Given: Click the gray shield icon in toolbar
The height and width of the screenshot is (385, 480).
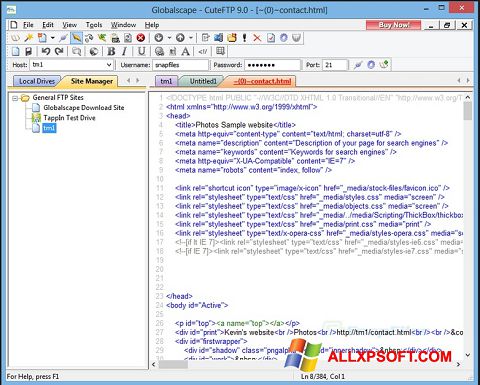Looking at the screenshot, I should [296, 38].
